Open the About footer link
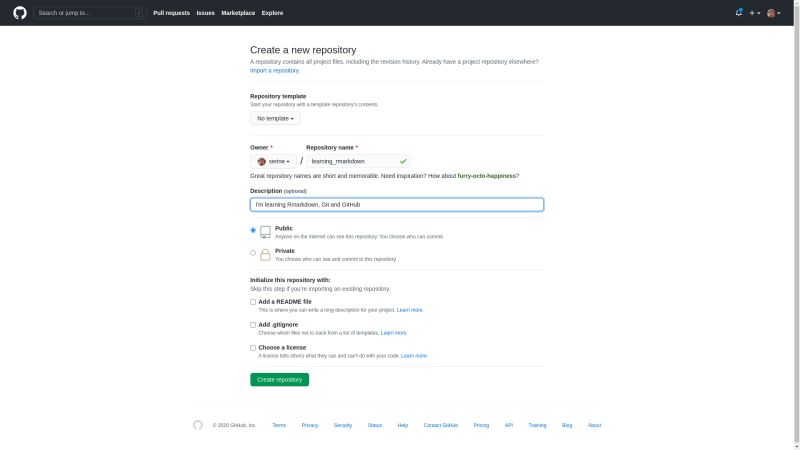Viewport: 800px width, 450px height. point(594,426)
